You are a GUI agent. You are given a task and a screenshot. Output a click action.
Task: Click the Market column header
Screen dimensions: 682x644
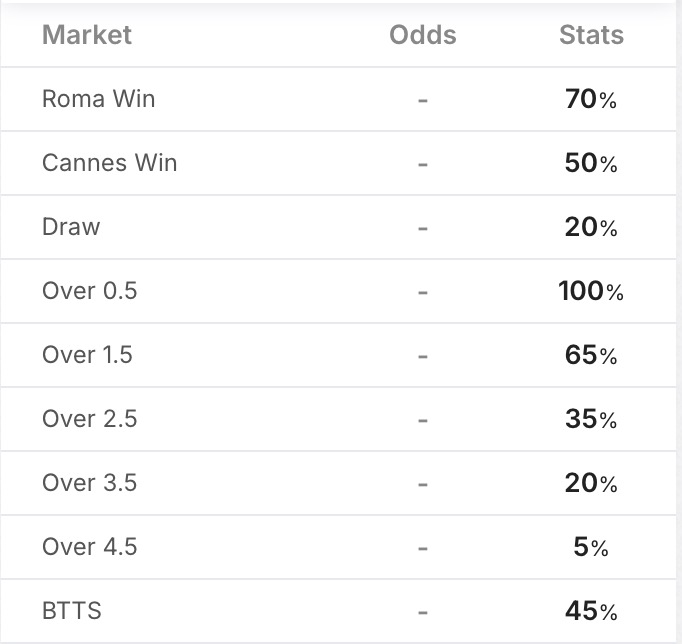coord(87,35)
